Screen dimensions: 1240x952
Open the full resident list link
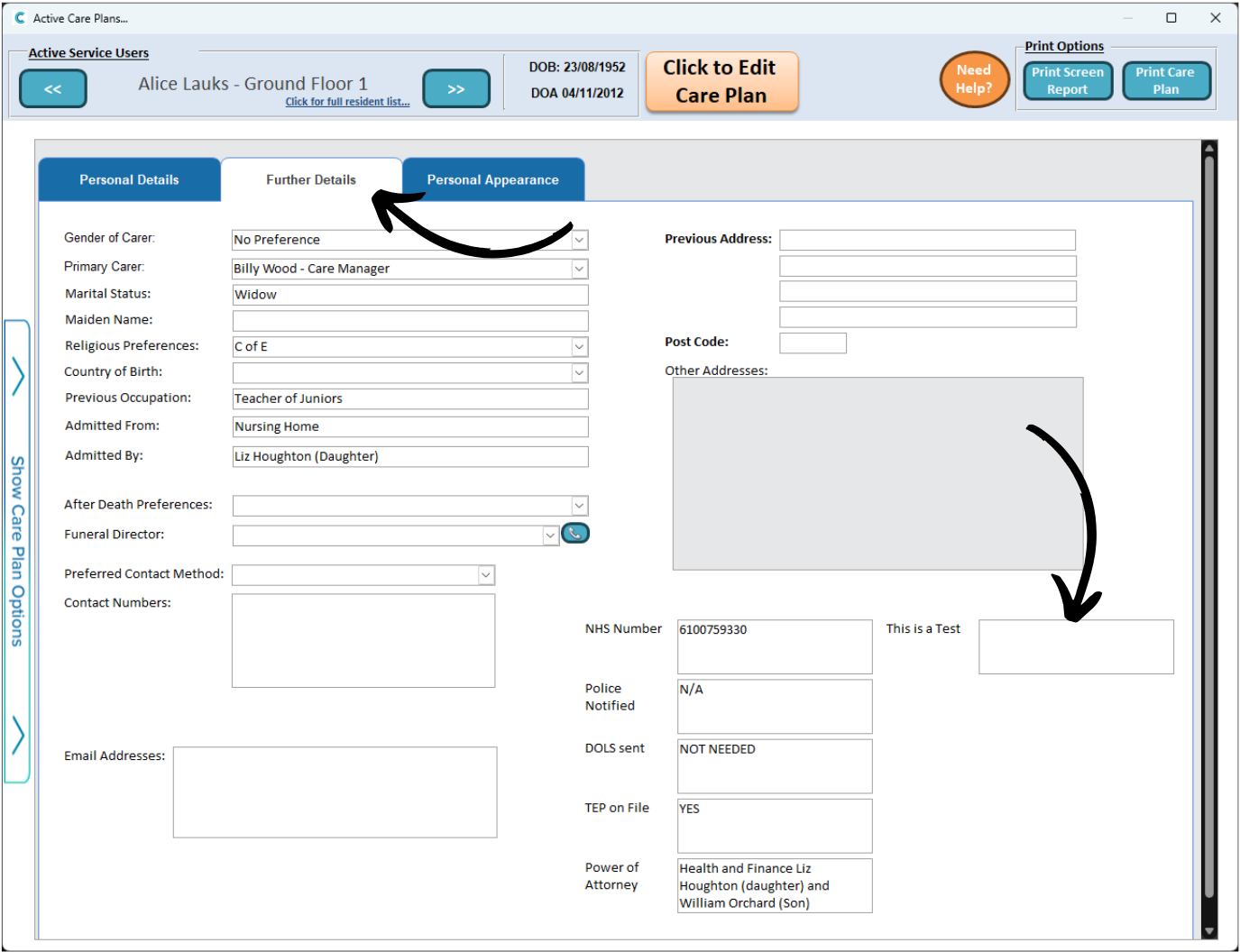pos(347,102)
